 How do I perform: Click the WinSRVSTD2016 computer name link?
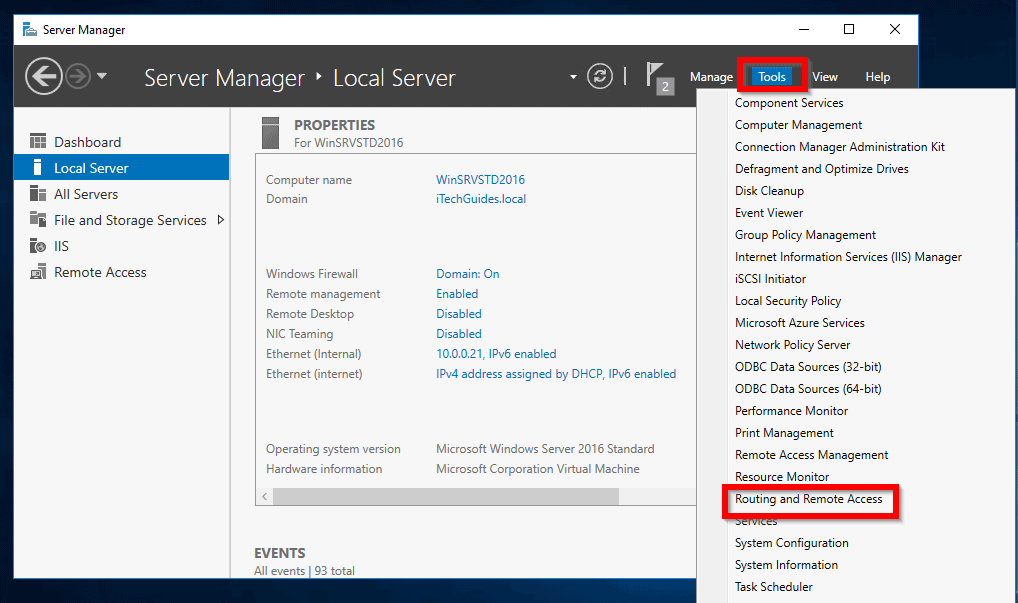(x=480, y=180)
